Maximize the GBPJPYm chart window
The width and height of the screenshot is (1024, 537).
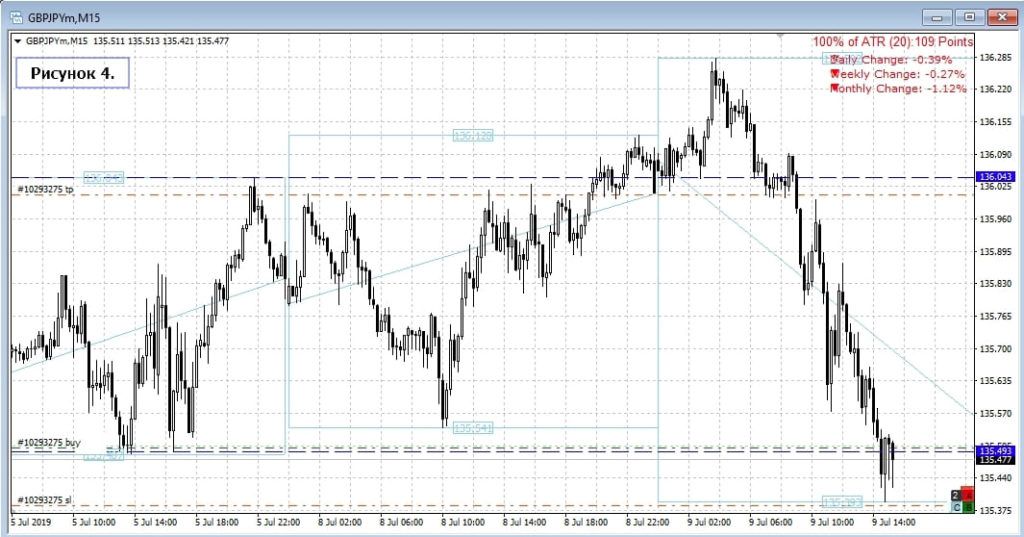click(x=969, y=17)
